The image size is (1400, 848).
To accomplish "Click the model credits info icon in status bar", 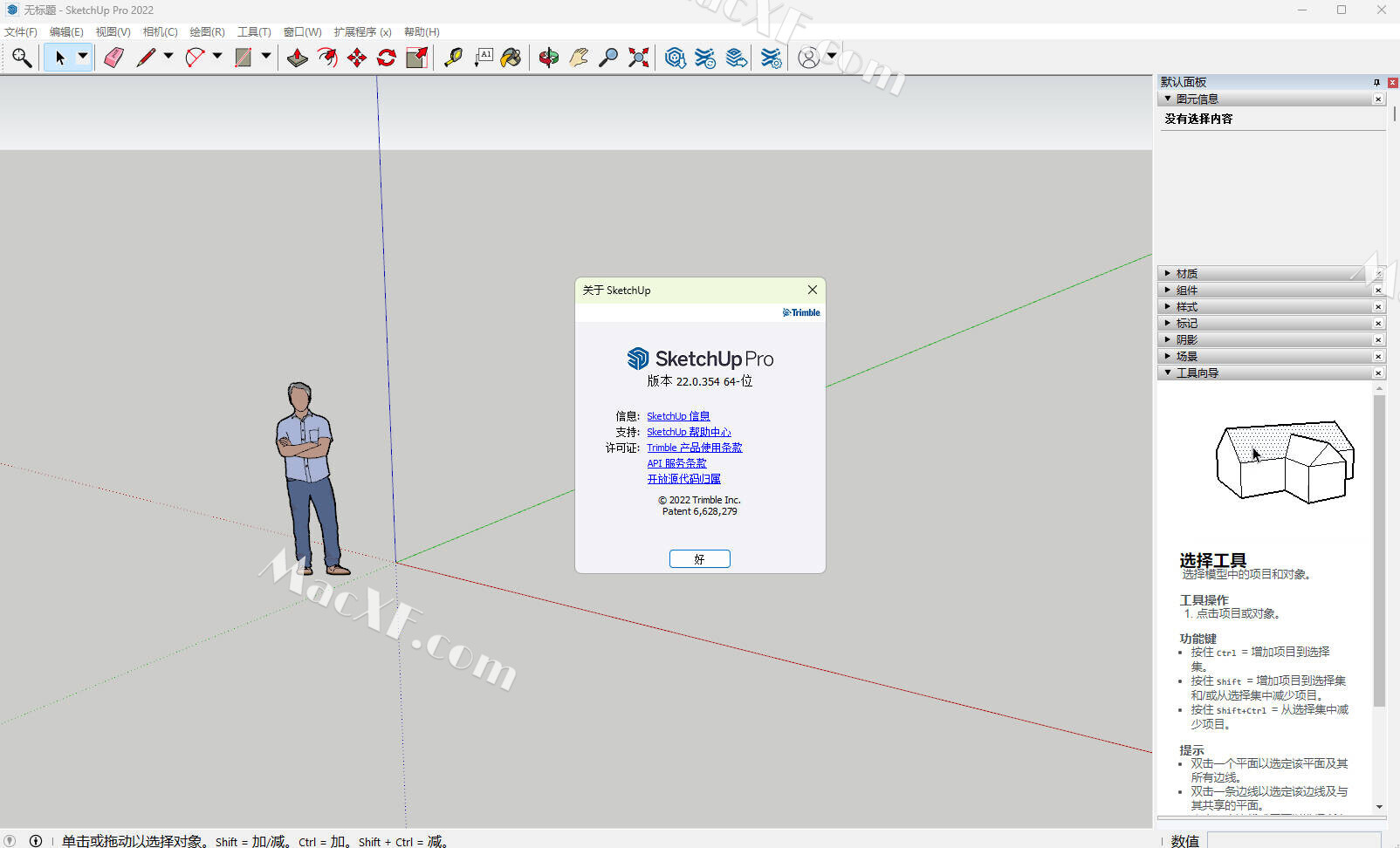I will coord(36,841).
